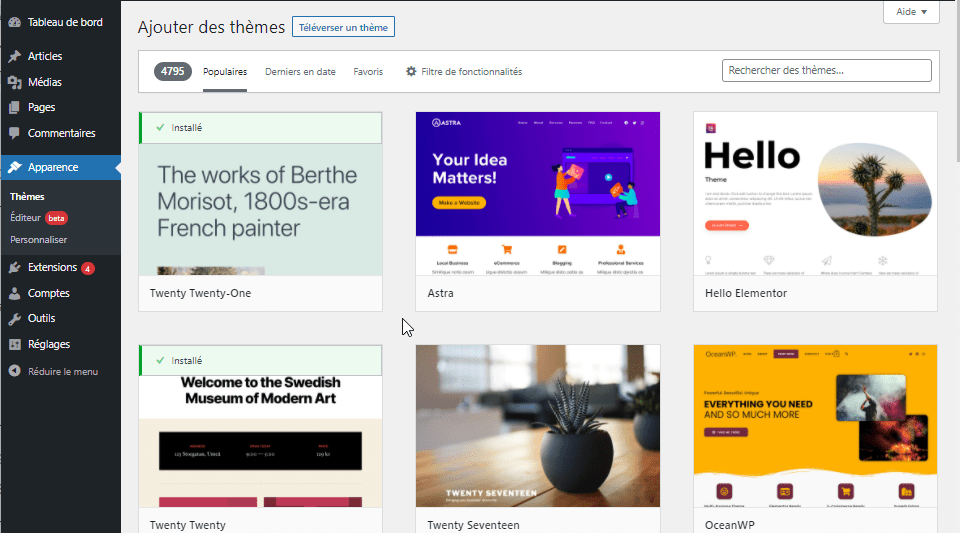Open Éditeur in the Apparence submenu
960x533 pixels.
point(25,218)
